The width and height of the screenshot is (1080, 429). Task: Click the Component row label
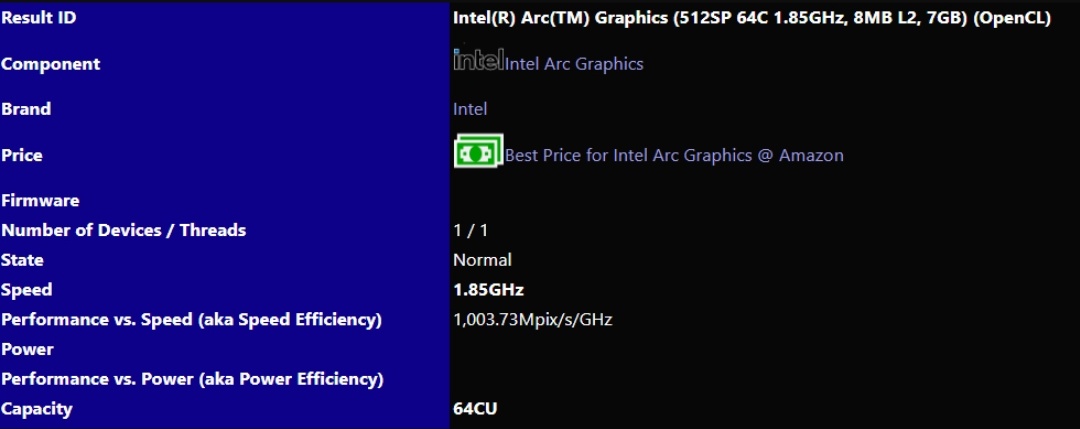[50, 64]
